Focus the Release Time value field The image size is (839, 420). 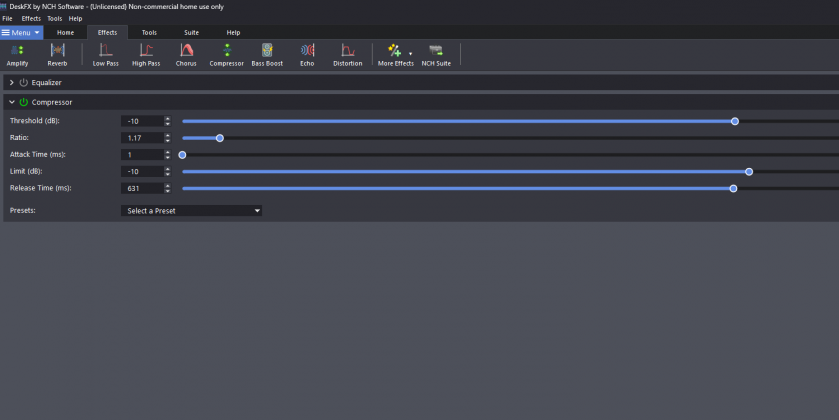point(142,188)
